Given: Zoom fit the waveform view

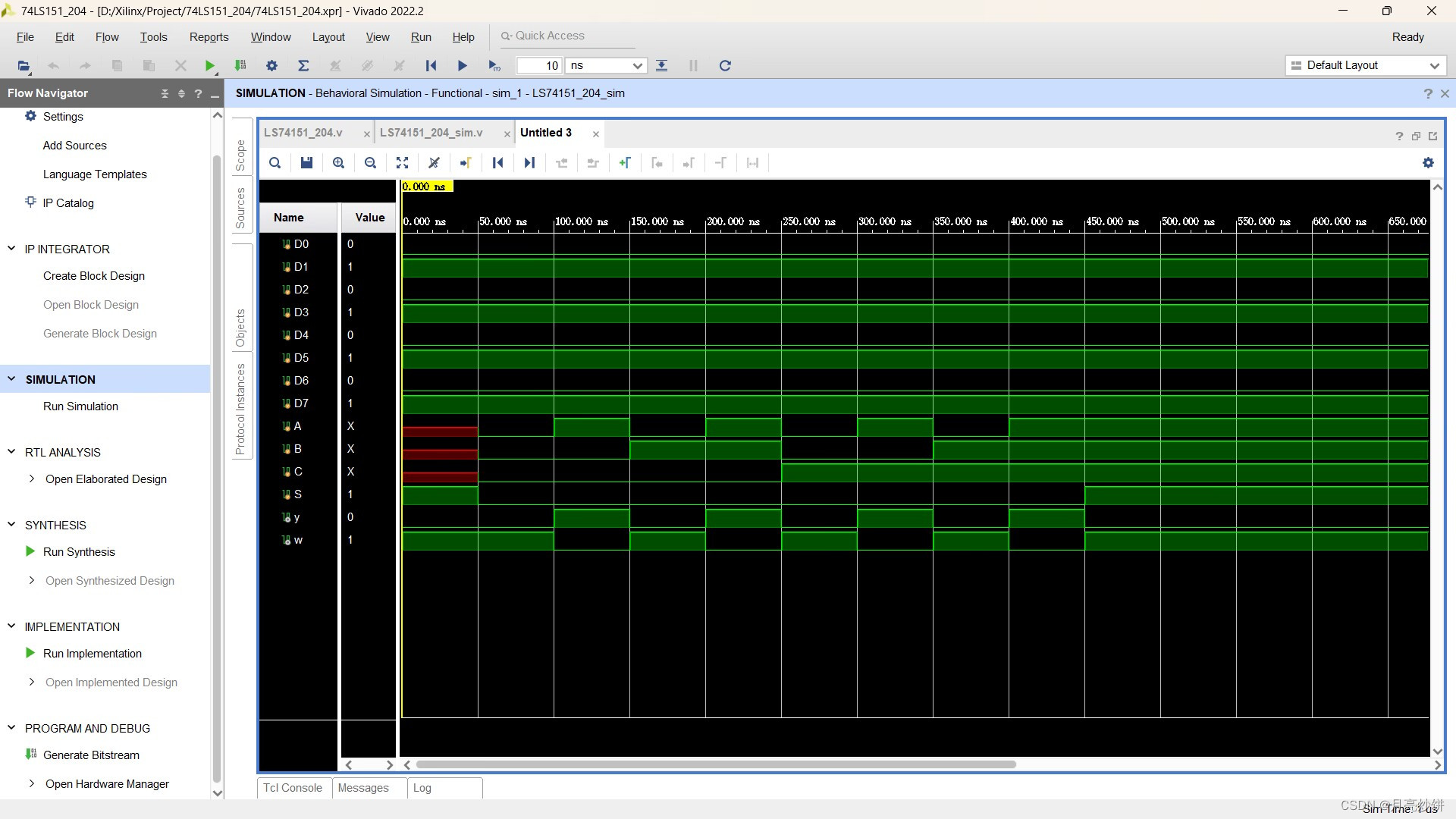Looking at the screenshot, I should [402, 163].
